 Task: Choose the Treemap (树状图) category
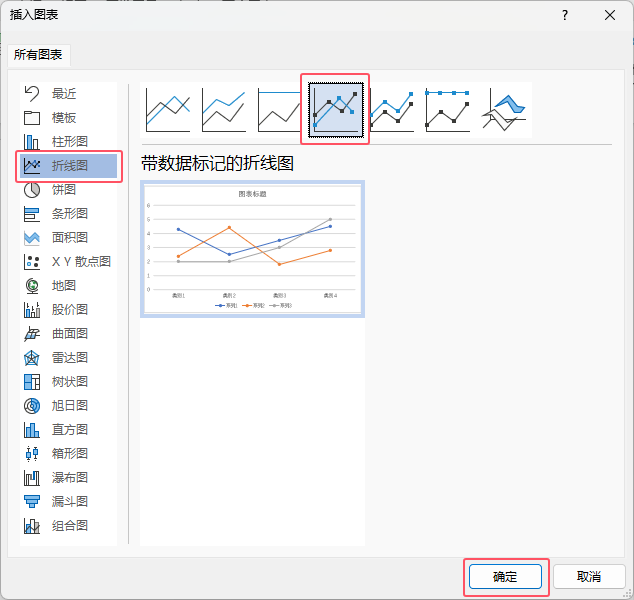[x=68, y=382]
